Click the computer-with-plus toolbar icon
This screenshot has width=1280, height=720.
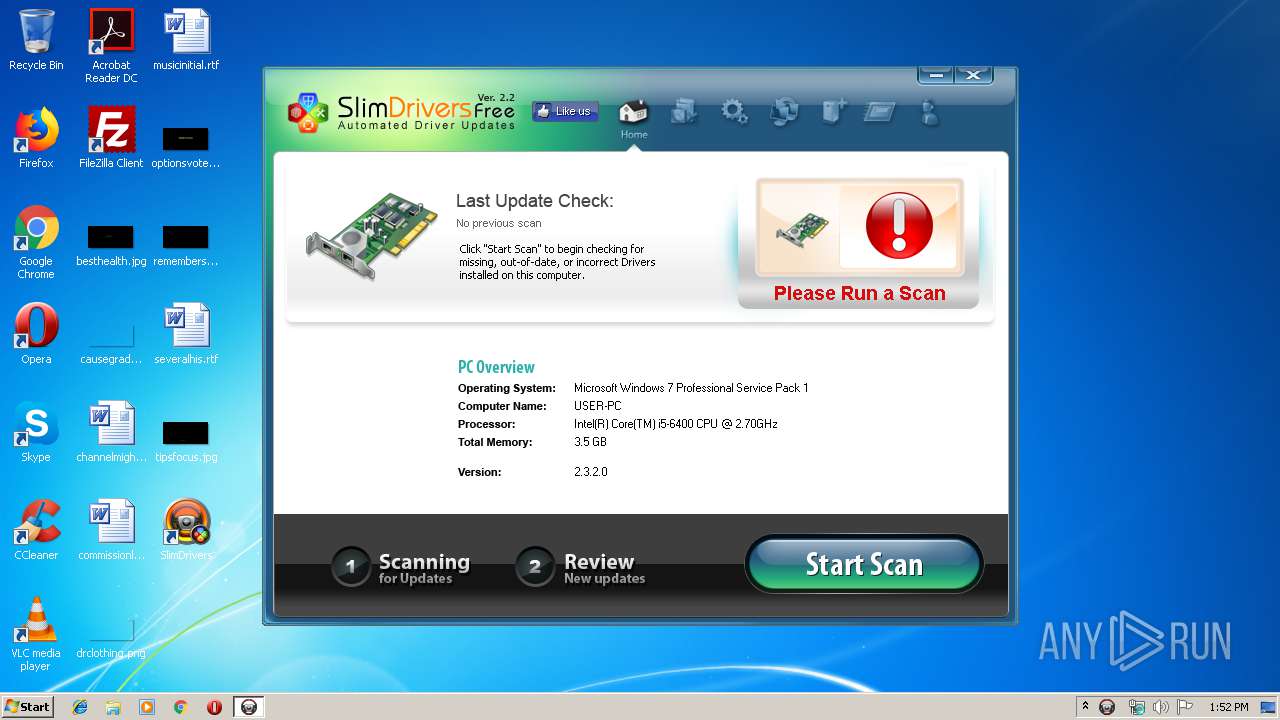833,111
